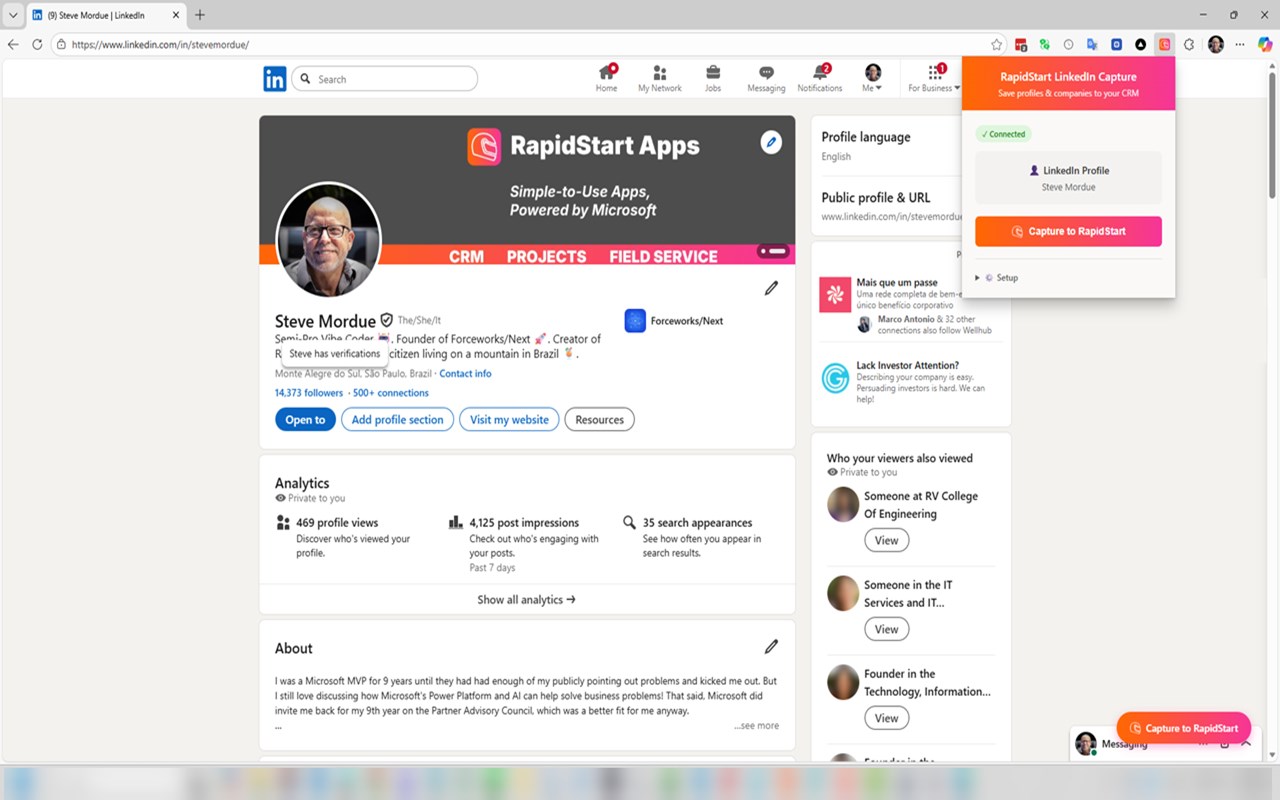The image size is (1280, 800).
Task: Edit the About section
Action: point(771,646)
